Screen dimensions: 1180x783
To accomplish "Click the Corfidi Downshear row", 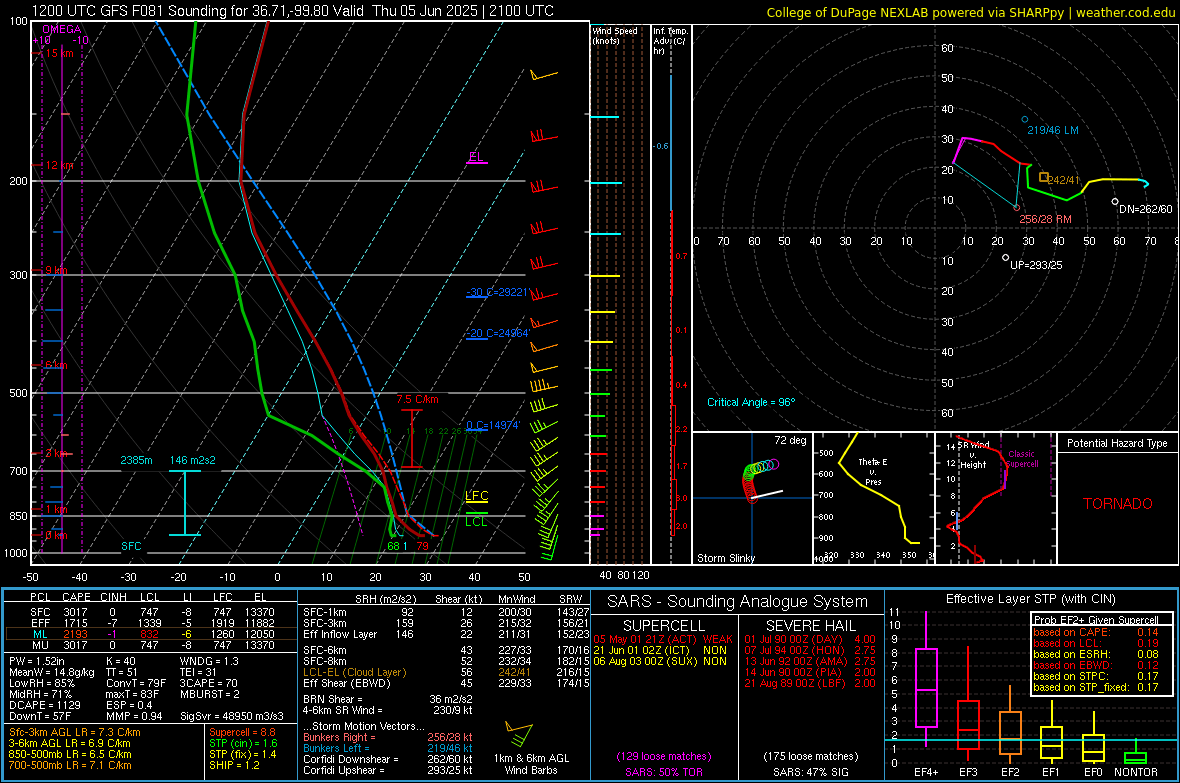I will pyautogui.click(x=388, y=759).
